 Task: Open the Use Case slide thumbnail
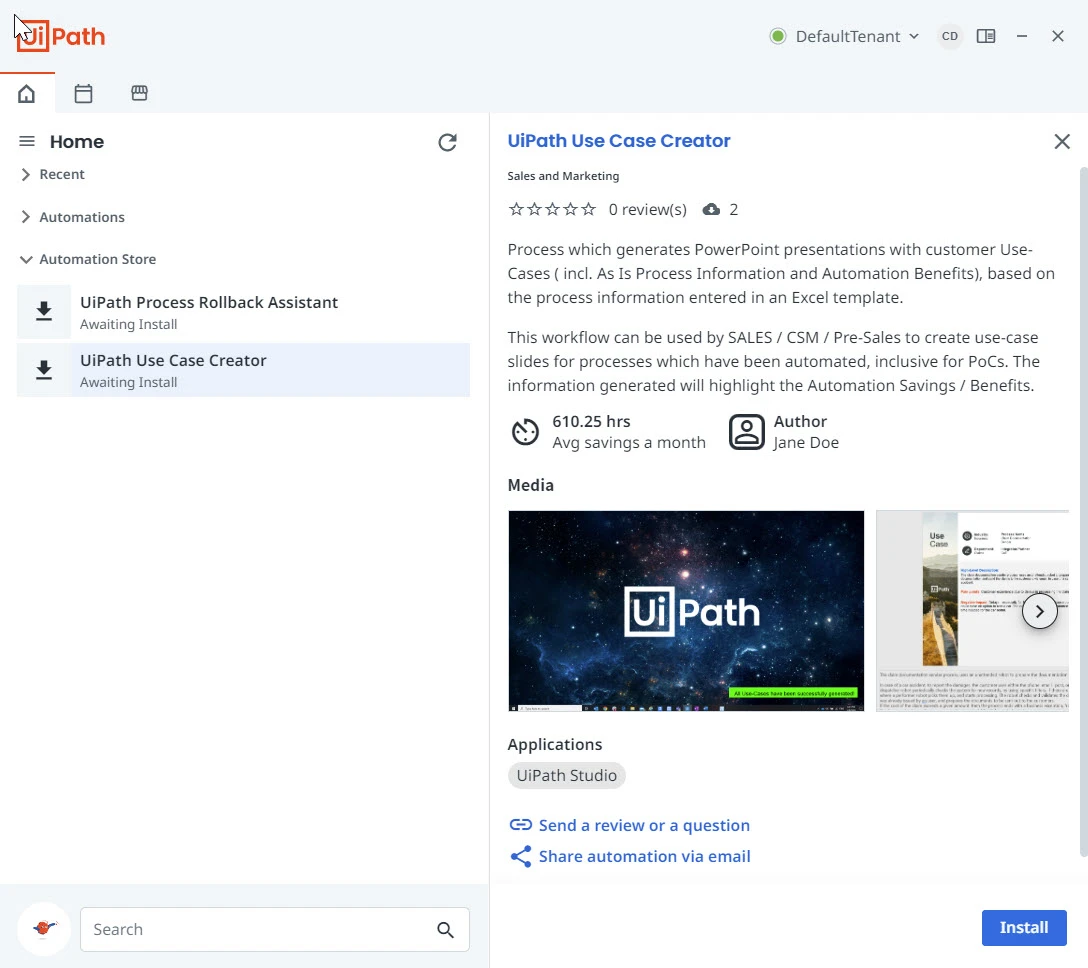point(972,611)
